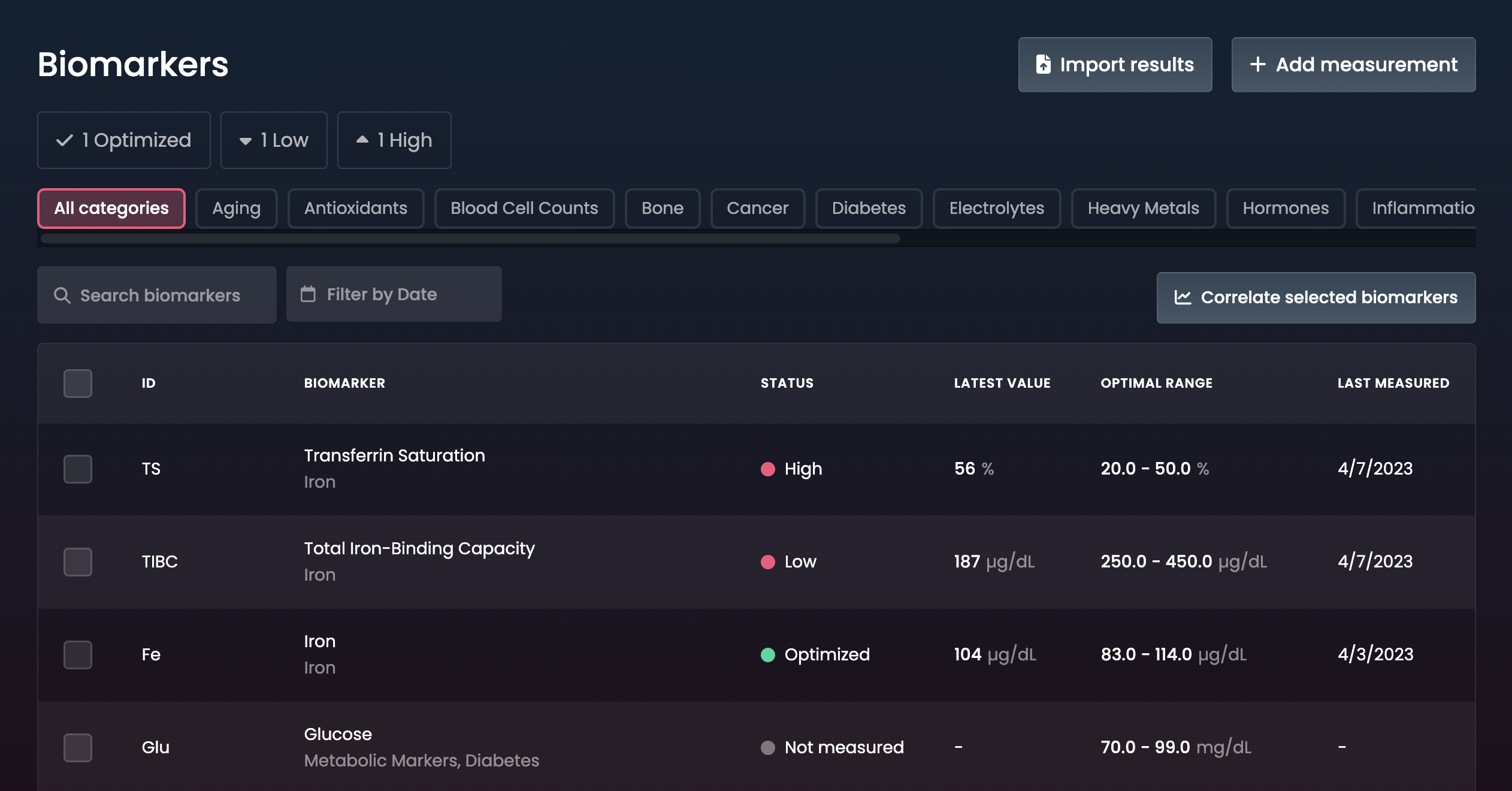Click the chart icon in Correlate selected biomarkers

pyautogui.click(x=1183, y=297)
